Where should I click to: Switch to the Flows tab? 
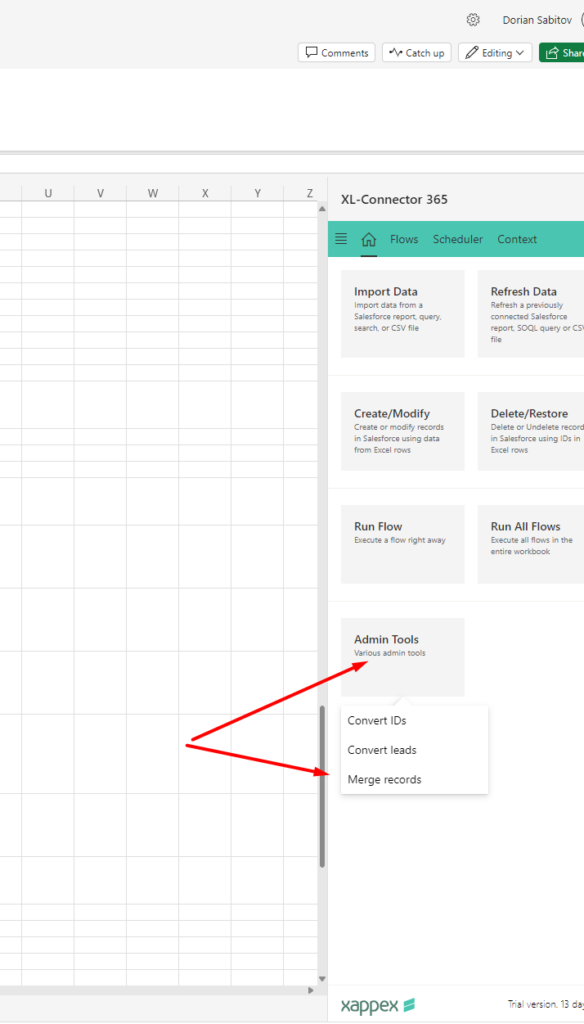pos(404,239)
